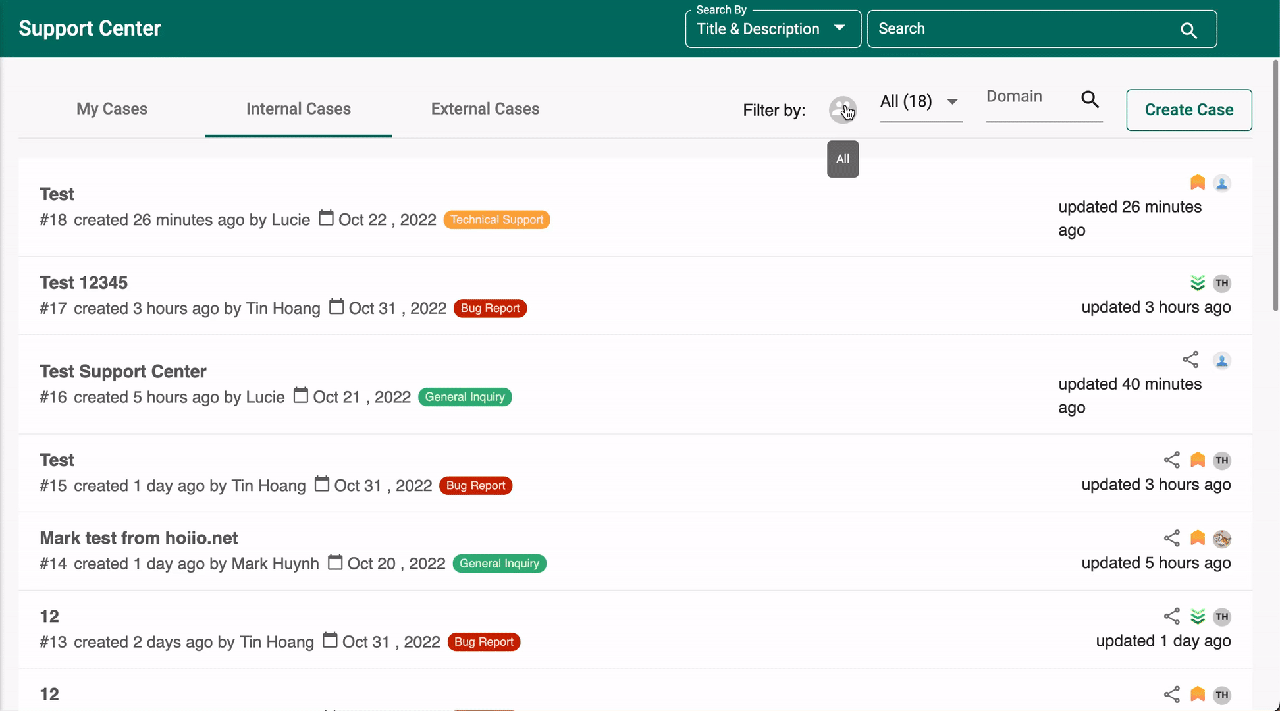
Task: Click '#13 created 2 days ago by Tin Hoang'
Action: pos(177,642)
